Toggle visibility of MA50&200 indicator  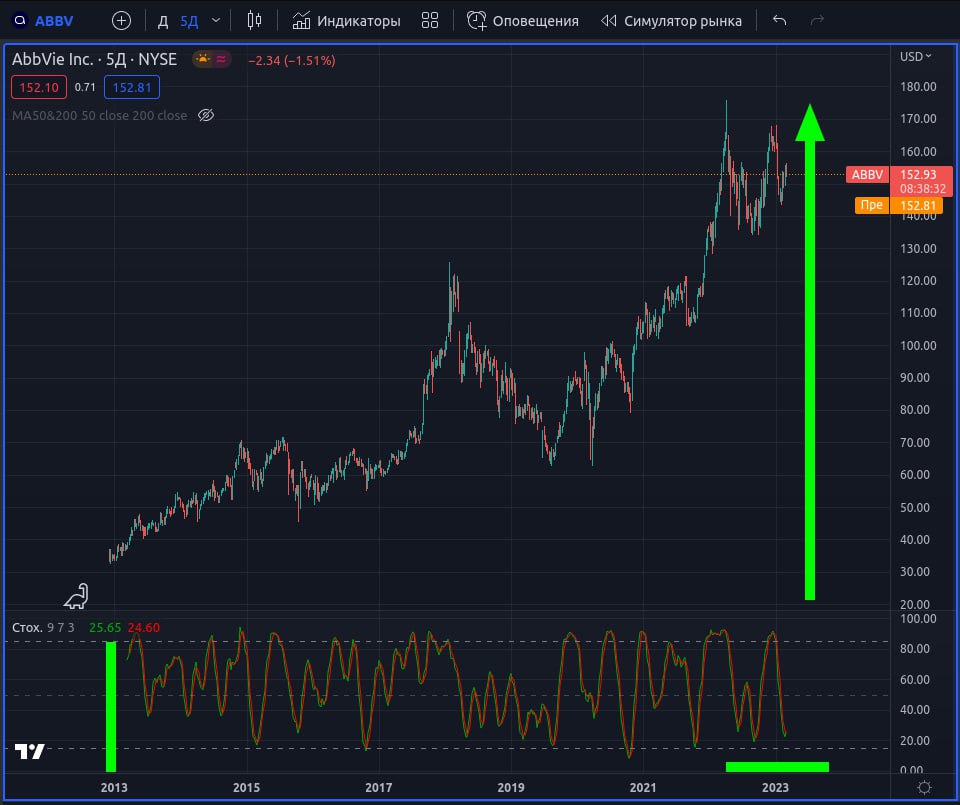pos(206,115)
